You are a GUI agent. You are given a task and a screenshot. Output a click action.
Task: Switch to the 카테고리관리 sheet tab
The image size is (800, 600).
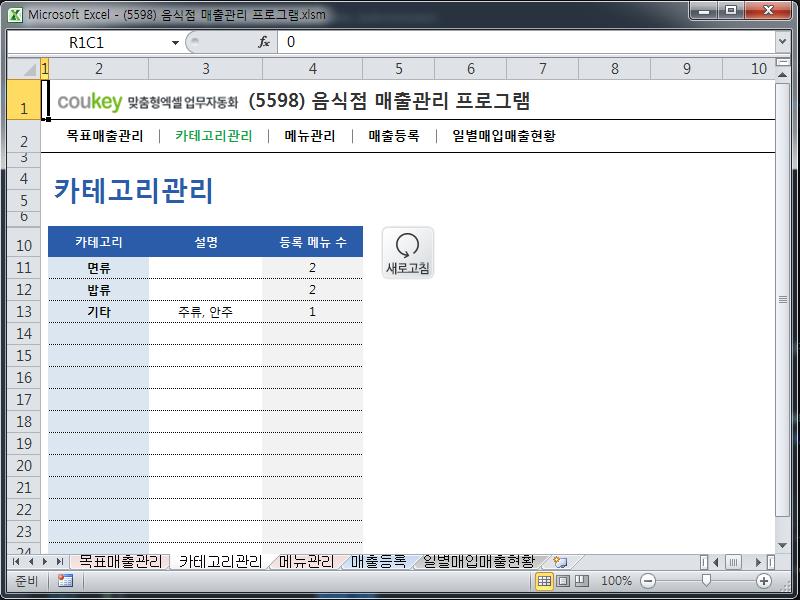220,562
